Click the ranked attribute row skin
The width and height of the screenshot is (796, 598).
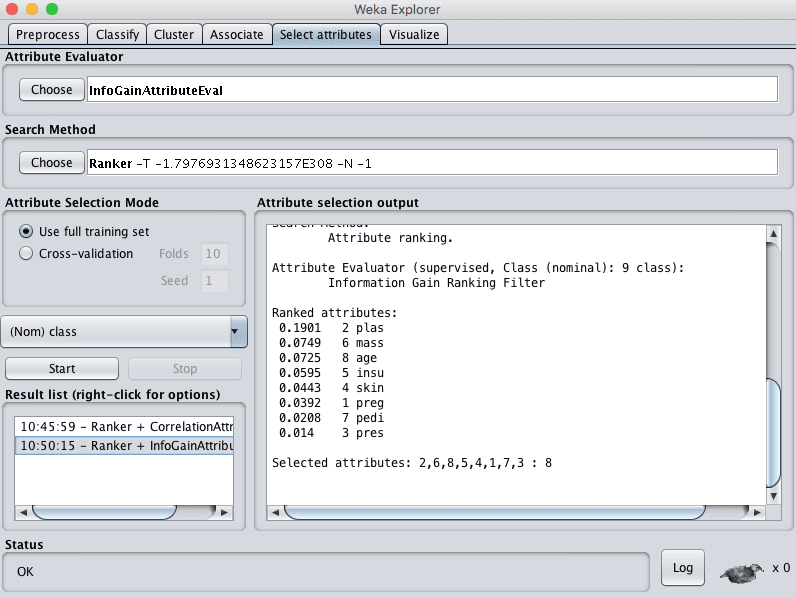coord(331,388)
